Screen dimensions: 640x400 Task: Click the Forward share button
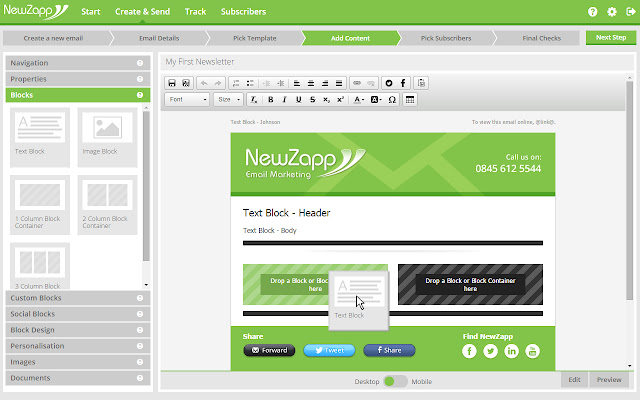(x=269, y=350)
